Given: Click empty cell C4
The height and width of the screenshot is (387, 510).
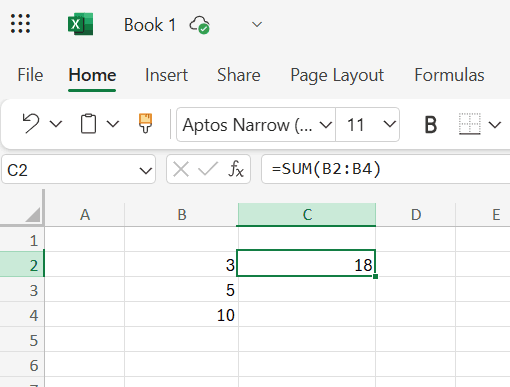Looking at the screenshot, I should point(307,315).
